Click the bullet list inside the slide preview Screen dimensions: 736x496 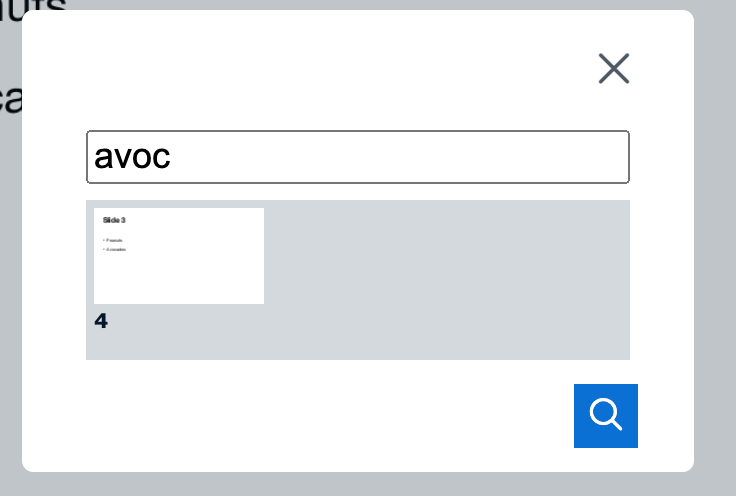(115, 245)
